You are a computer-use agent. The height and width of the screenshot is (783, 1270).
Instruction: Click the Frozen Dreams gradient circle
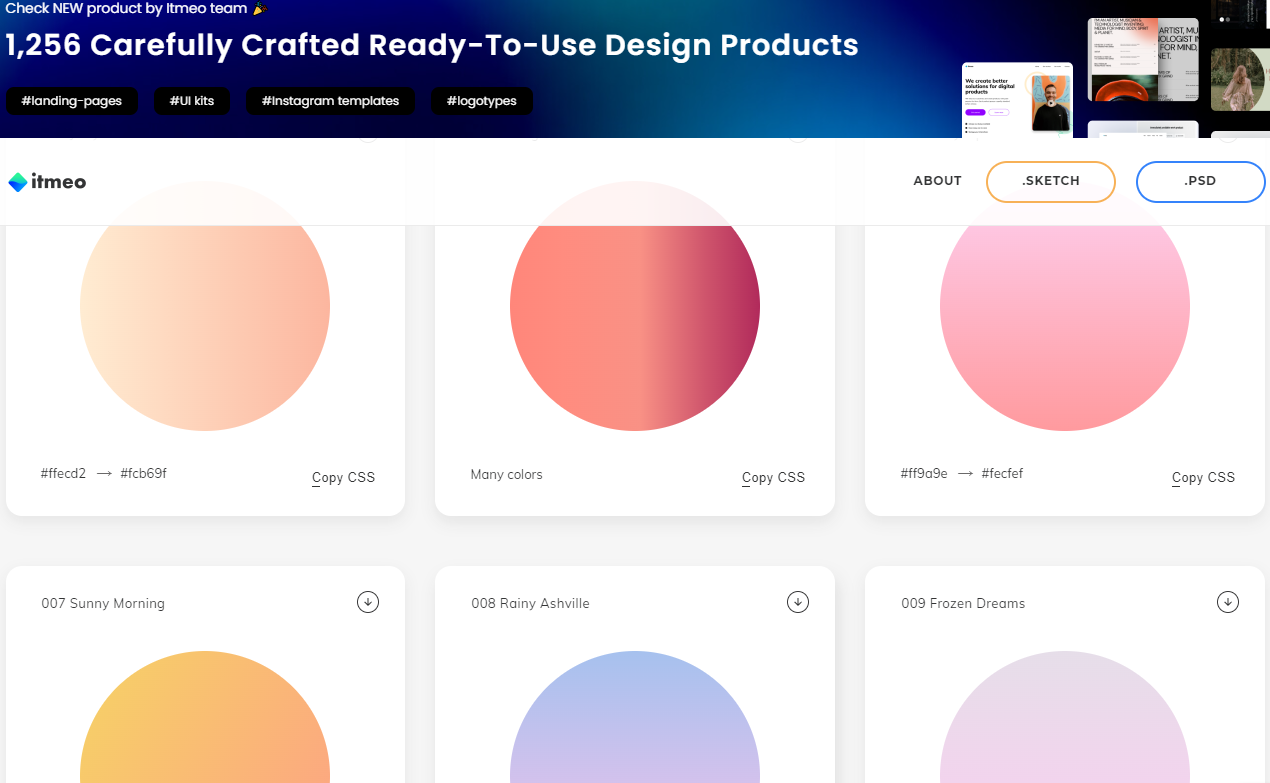pos(1065,717)
